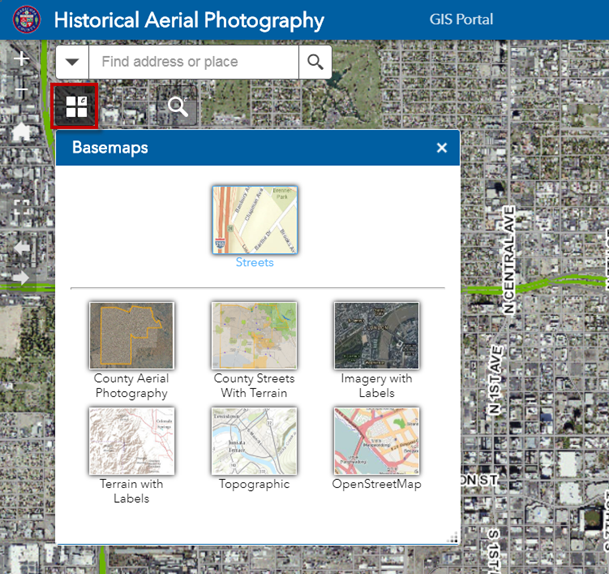
Task: Choose the County Aerial Photography basemap
Action: 131,336
